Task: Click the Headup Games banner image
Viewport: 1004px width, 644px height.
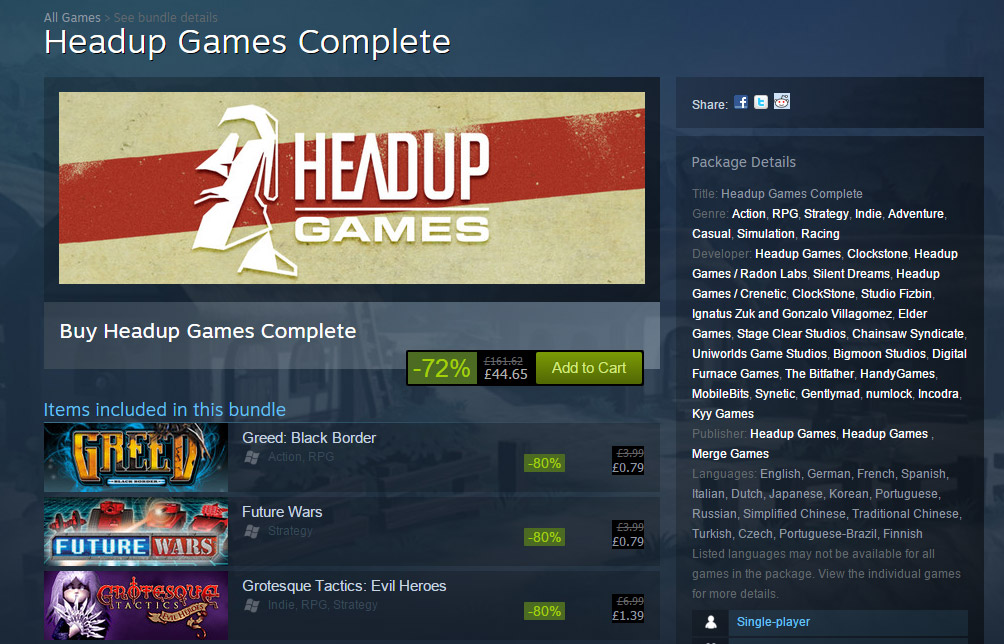Action: tap(352, 188)
